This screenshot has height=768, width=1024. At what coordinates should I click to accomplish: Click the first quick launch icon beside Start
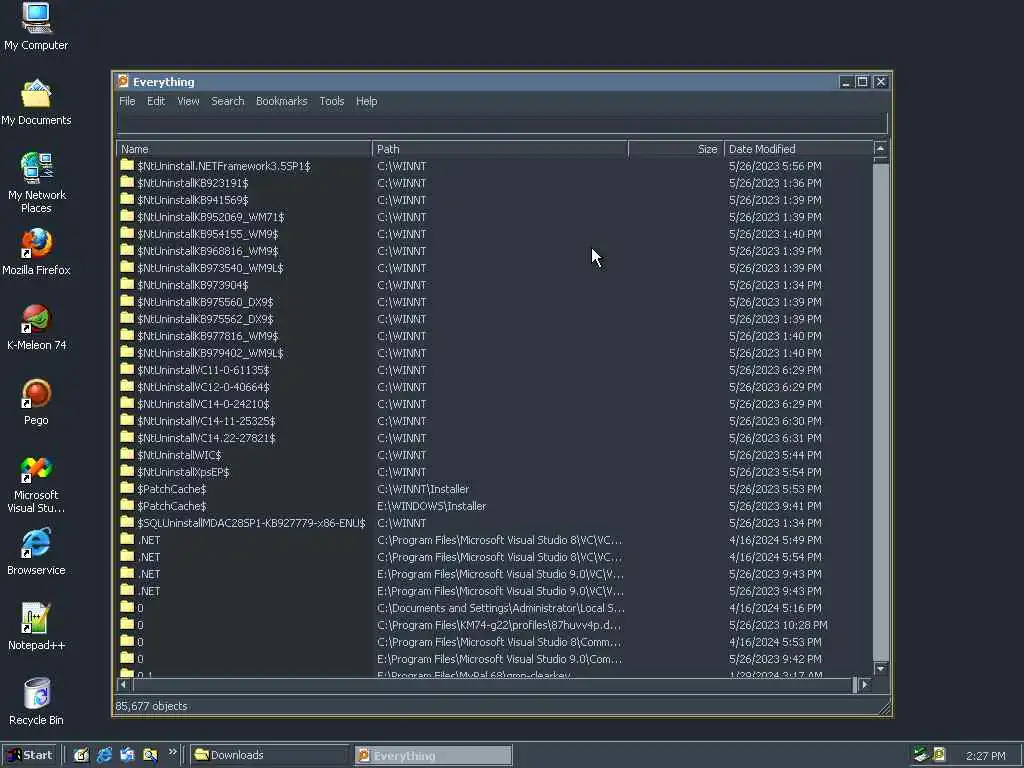[x=81, y=755]
